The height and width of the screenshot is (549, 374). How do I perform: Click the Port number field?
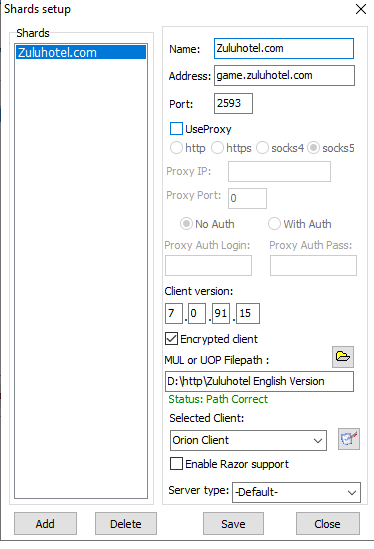233,103
